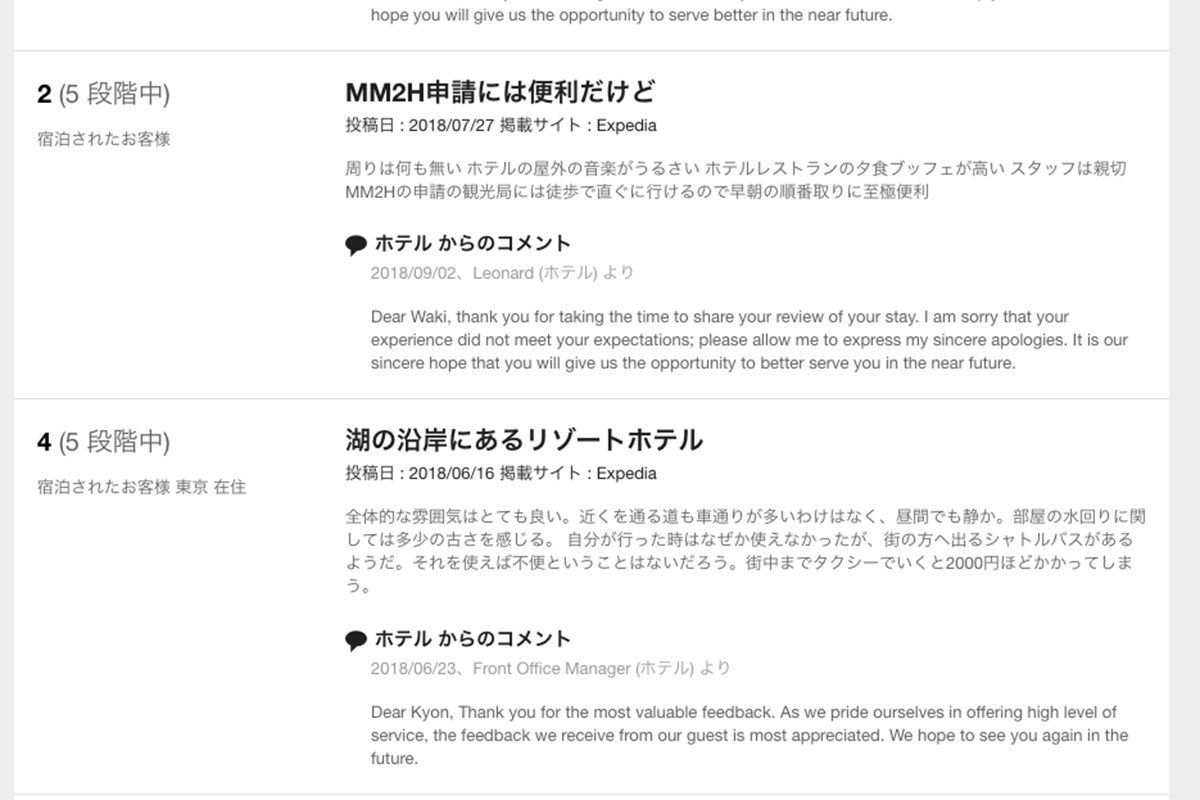Click the 2018/09/02 Leonard (ホテル) より byline

(502, 273)
